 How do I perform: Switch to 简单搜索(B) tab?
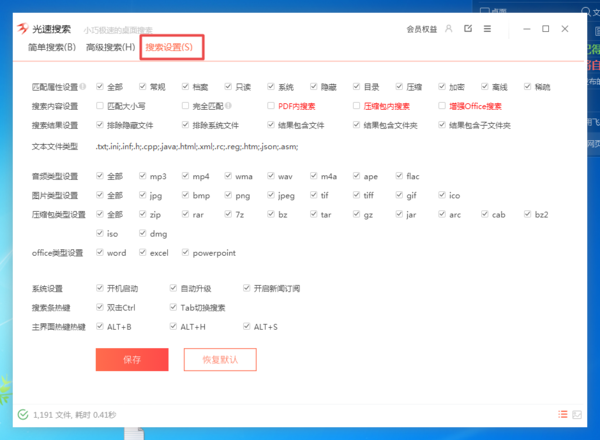(x=52, y=47)
